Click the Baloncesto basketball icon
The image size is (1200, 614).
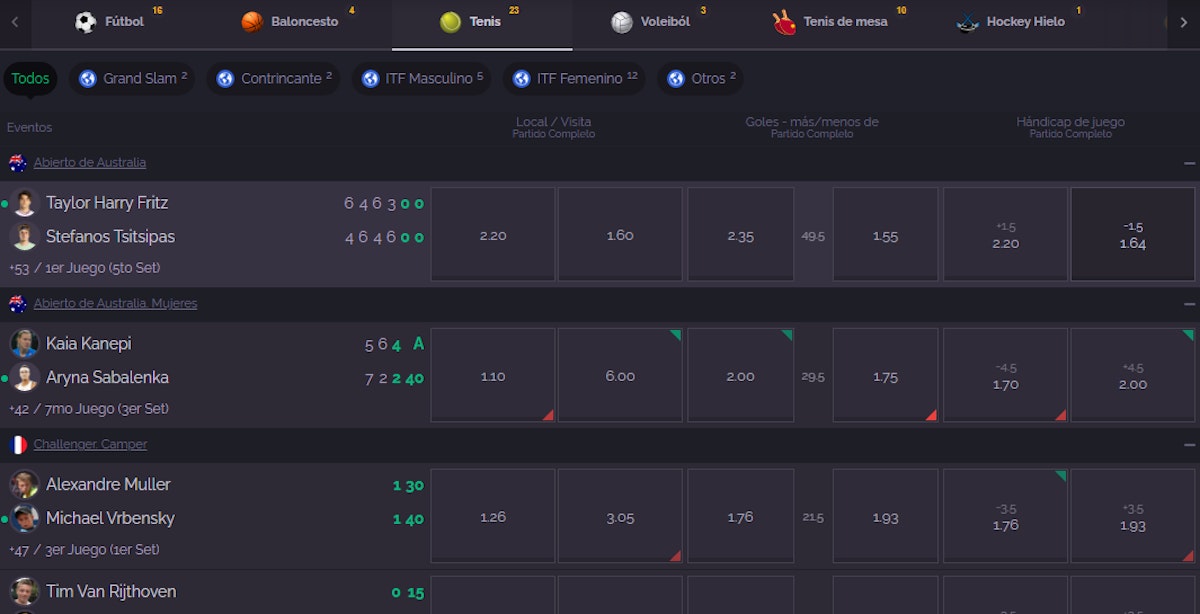(x=252, y=22)
